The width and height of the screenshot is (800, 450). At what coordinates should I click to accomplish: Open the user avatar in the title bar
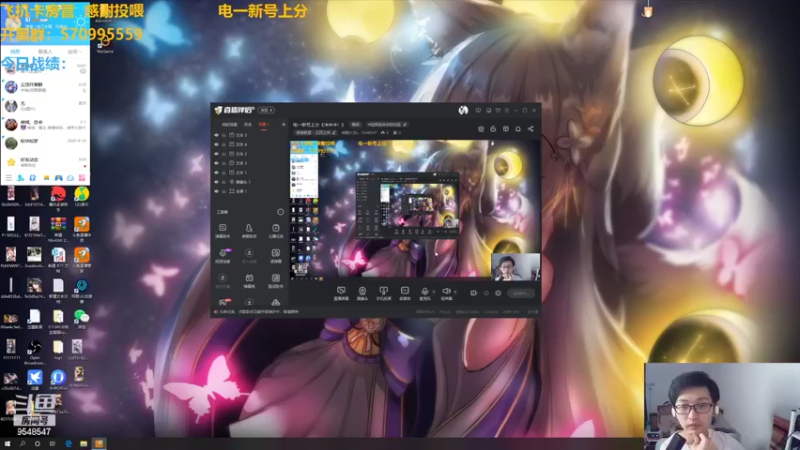[x=463, y=110]
